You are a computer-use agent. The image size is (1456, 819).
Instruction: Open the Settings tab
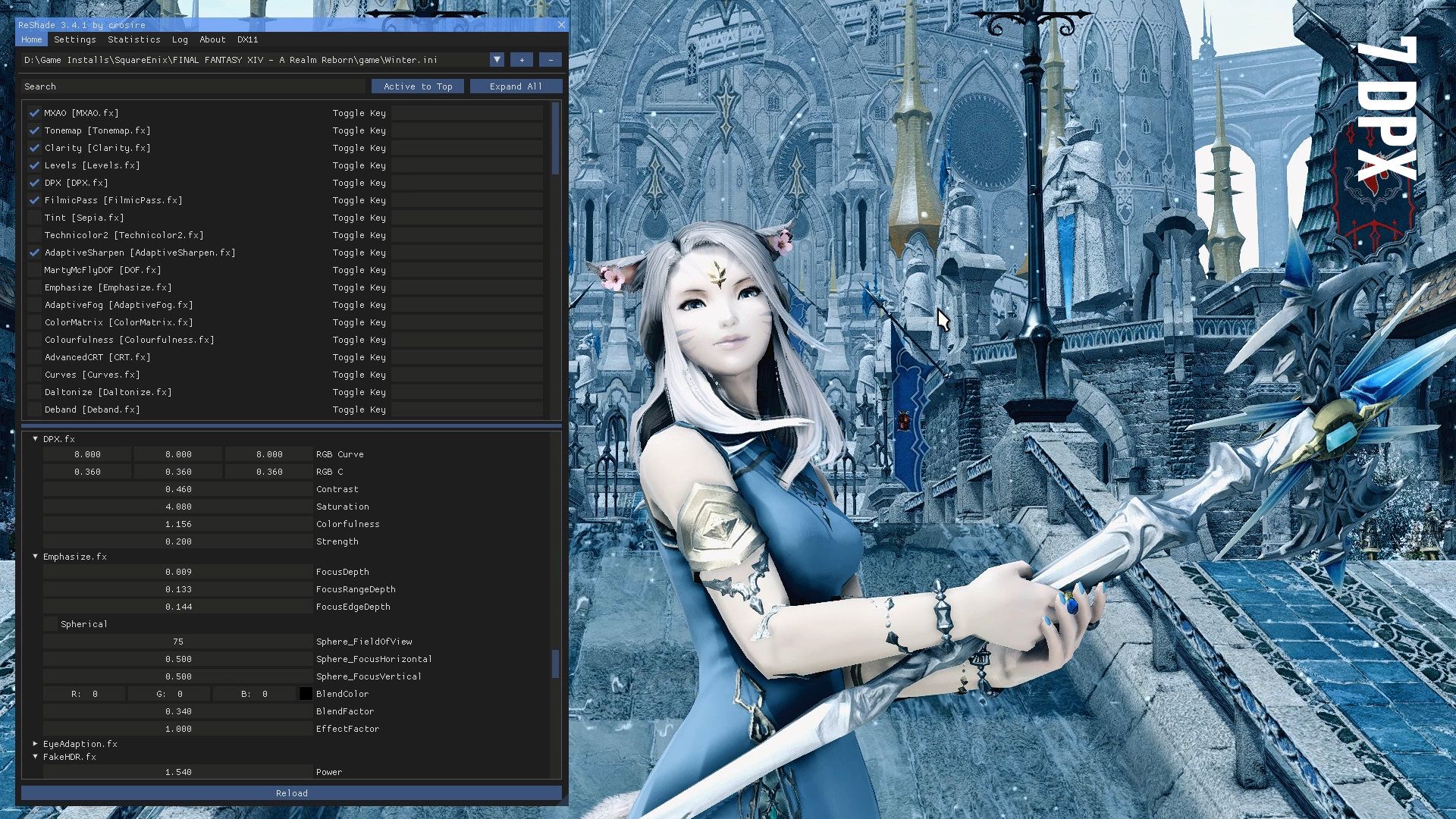pyautogui.click(x=74, y=39)
